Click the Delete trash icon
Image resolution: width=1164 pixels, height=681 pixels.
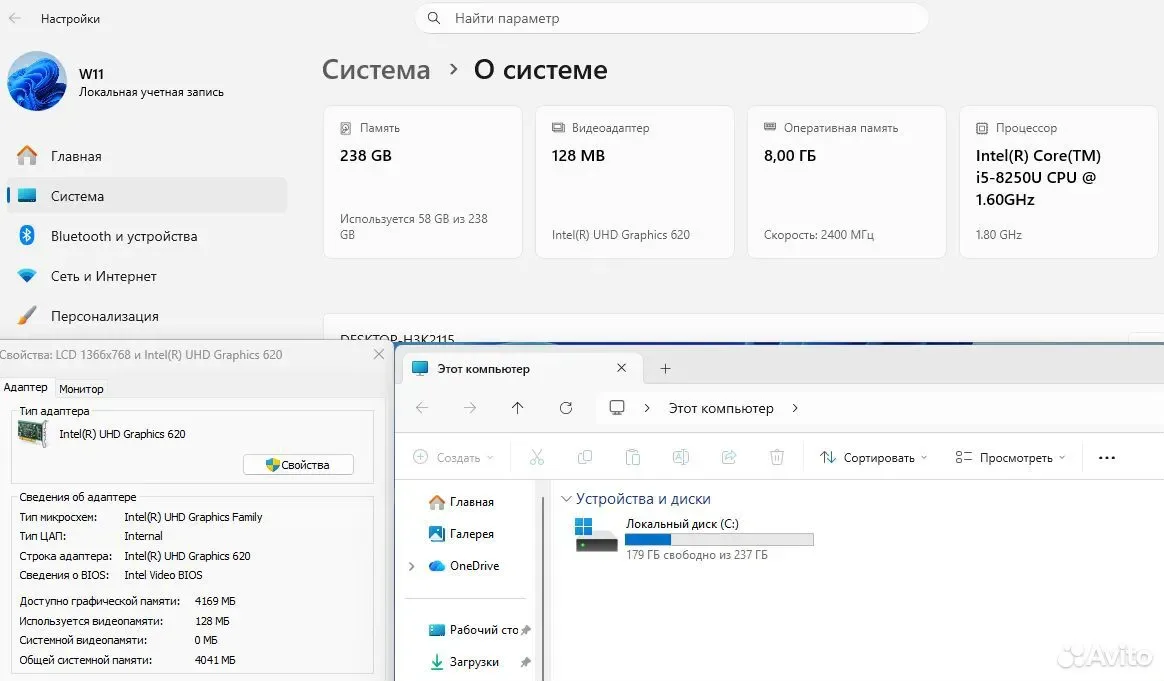click(x=776, y=457)
